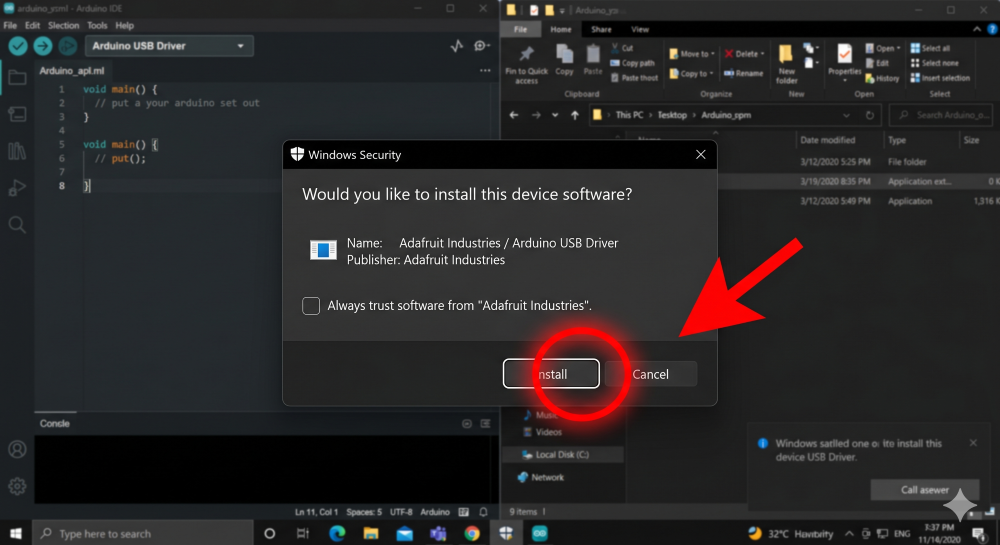Click New folder in Explorer ribbon

(786, 64)
